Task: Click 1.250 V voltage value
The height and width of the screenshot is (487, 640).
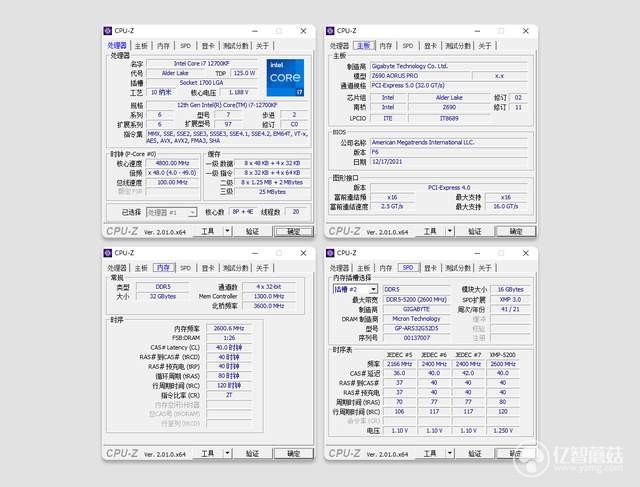Action: coord(502,431)
